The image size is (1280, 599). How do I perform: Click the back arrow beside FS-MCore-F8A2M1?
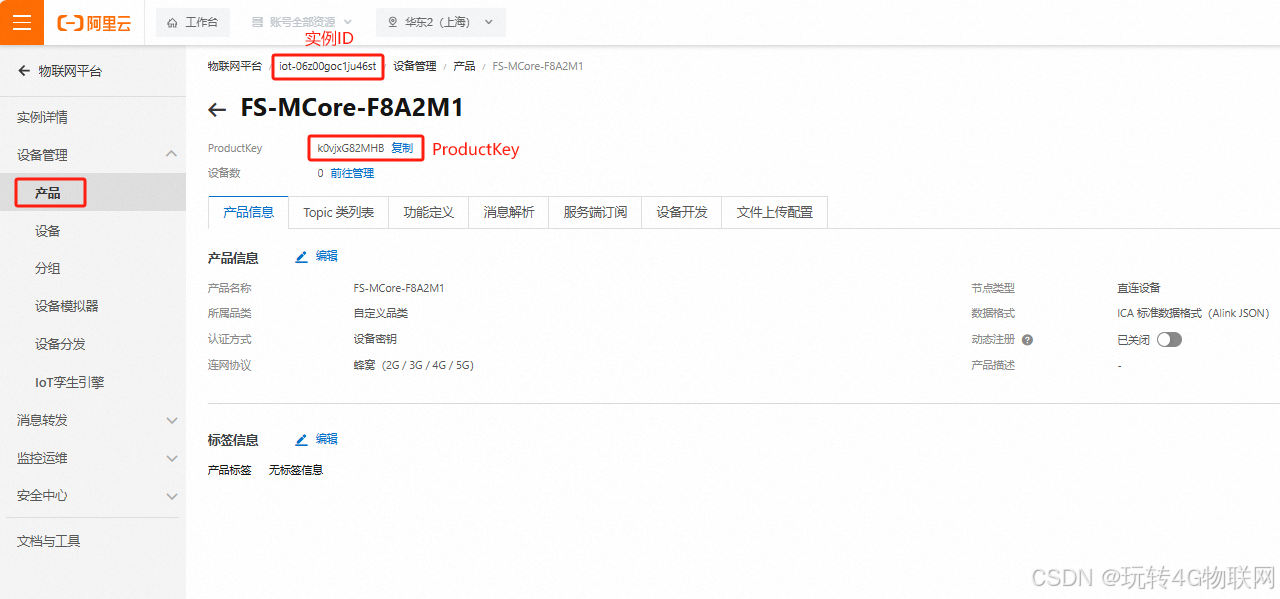coord(217,110)
